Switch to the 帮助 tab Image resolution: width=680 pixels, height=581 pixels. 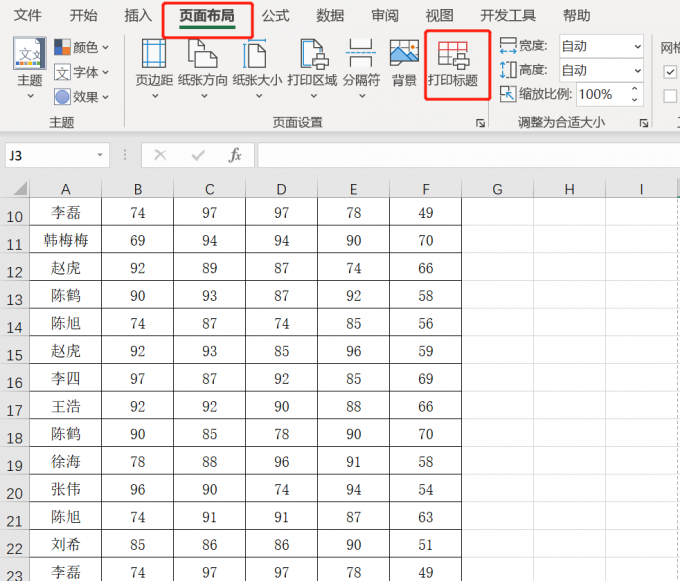click(x=576, y=16)
